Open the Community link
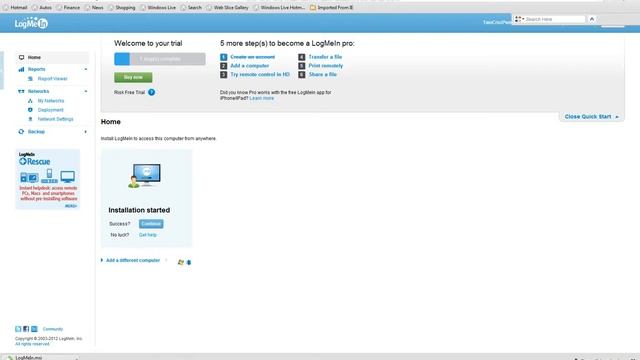This screenshot has height=360, width=640. coord(53,329)
